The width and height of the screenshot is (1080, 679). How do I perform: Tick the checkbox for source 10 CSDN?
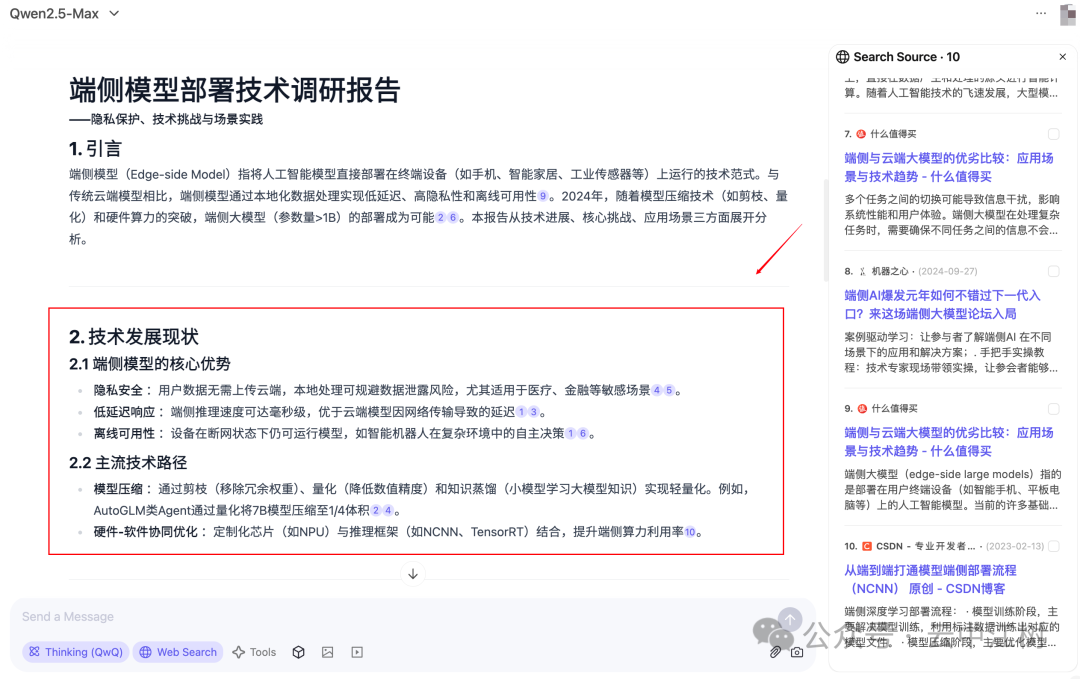(x=1053, y=546)
